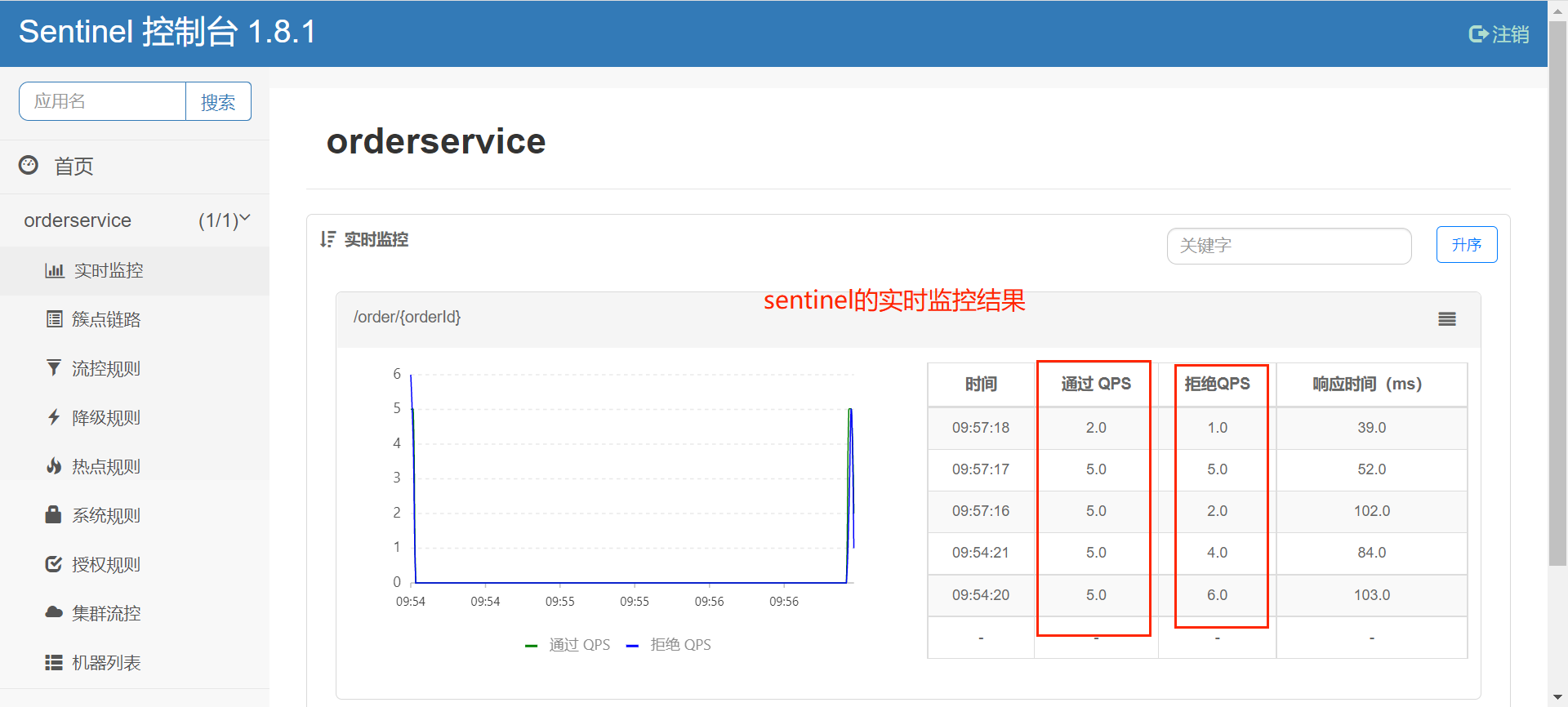Click the list icon for 机器列表
The height and width of the screenshot is (707, 1568).
click(54, 662)
